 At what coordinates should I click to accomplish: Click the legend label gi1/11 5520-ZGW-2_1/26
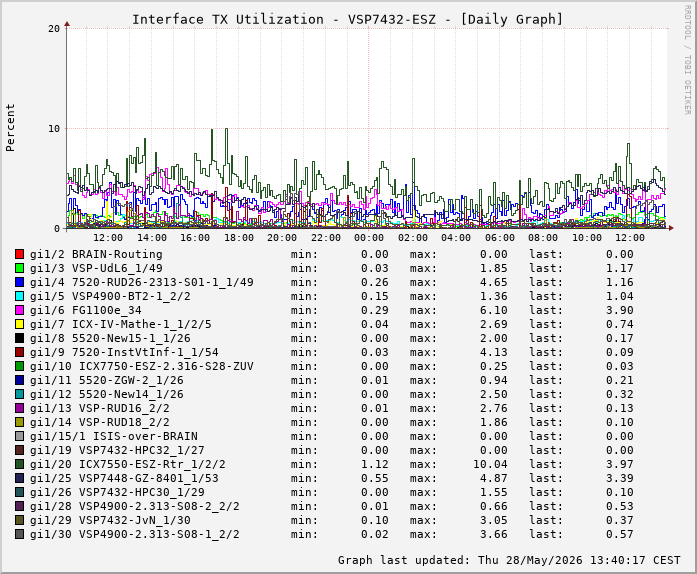tap(107, 380)
